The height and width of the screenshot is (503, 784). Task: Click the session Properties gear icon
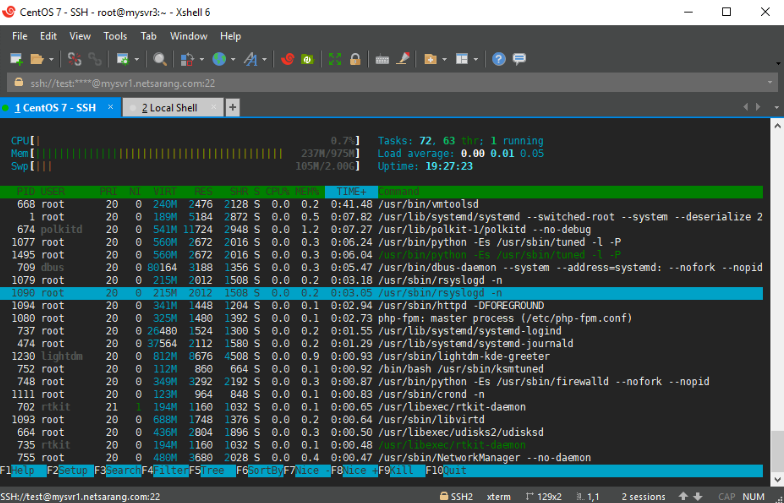[x=122, y=59]
